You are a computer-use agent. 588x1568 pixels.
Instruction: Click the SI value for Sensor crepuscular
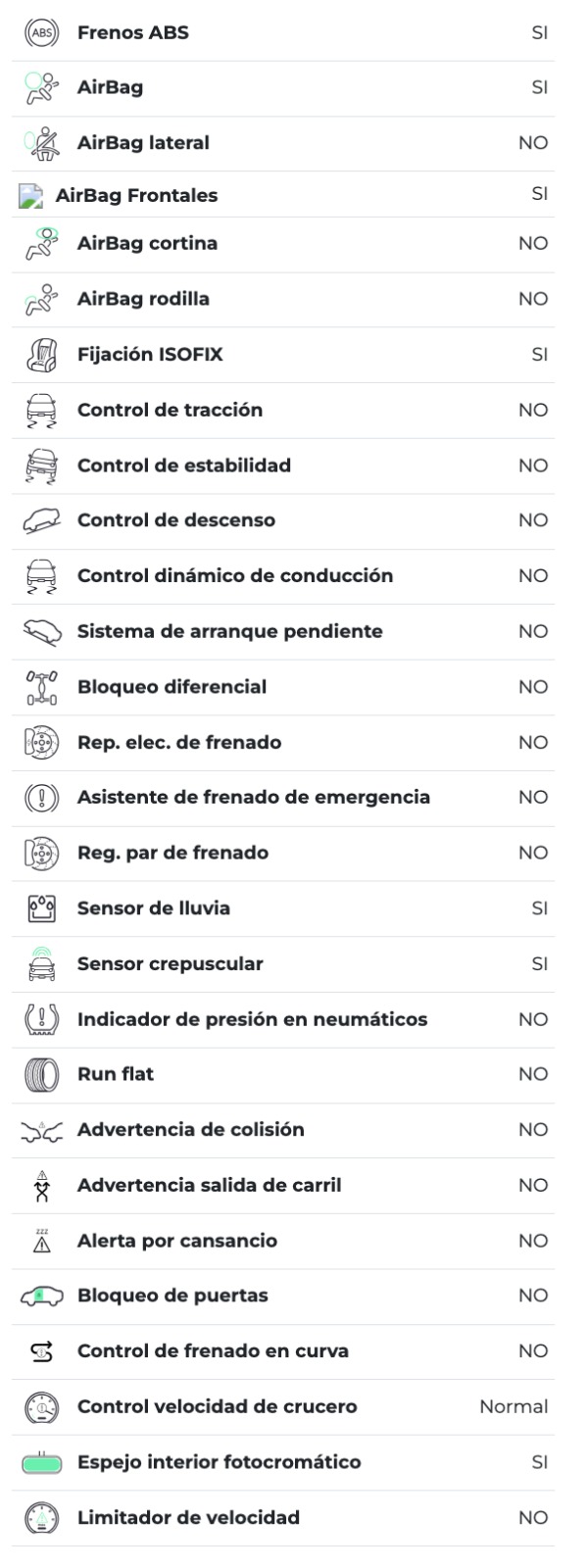click(539, 963)
